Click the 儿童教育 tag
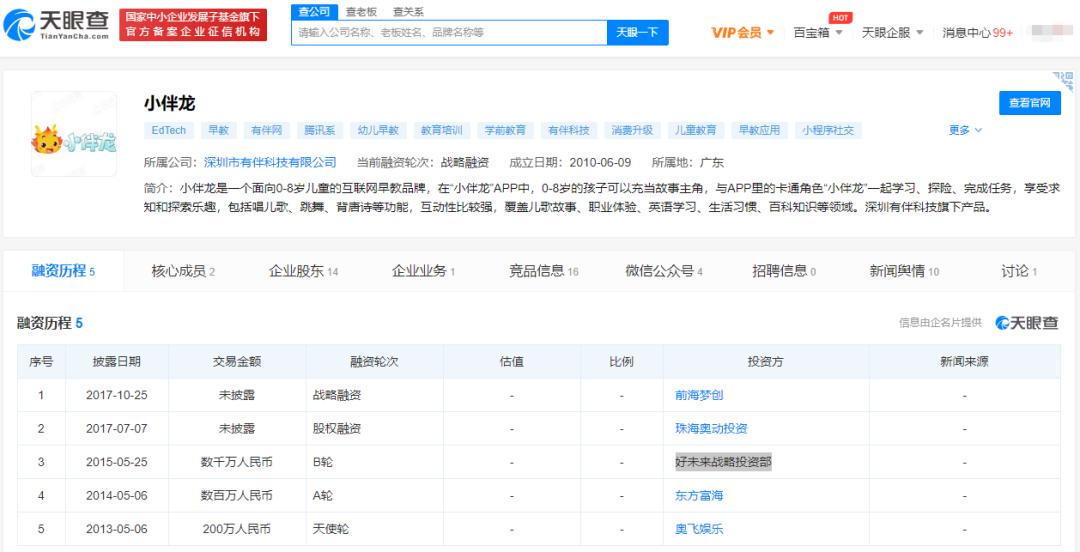1080x552 pixels. [x=695, y=130]
